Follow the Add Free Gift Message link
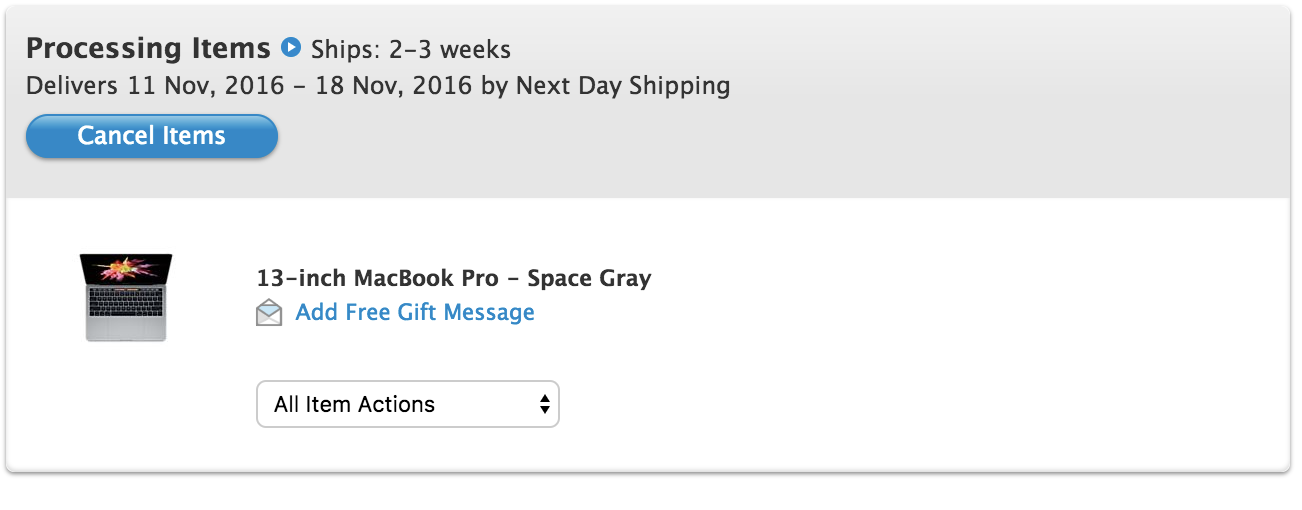Screen dimensions: 1302x510 pos(415,312)
